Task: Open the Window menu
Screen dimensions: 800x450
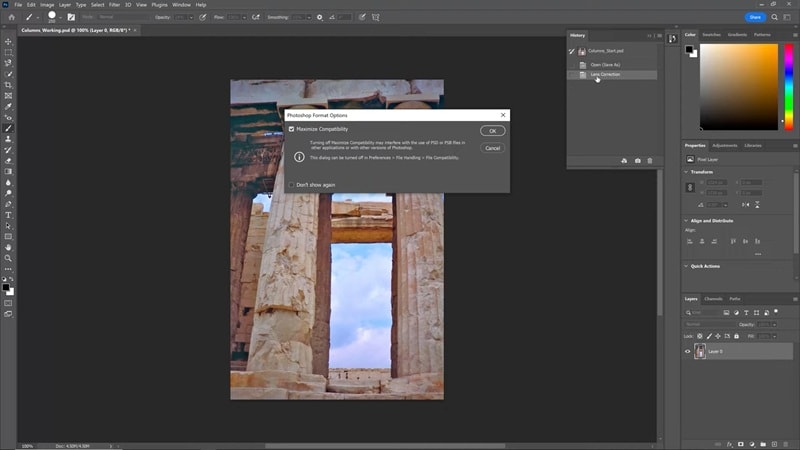Action: tap(181, 5)
